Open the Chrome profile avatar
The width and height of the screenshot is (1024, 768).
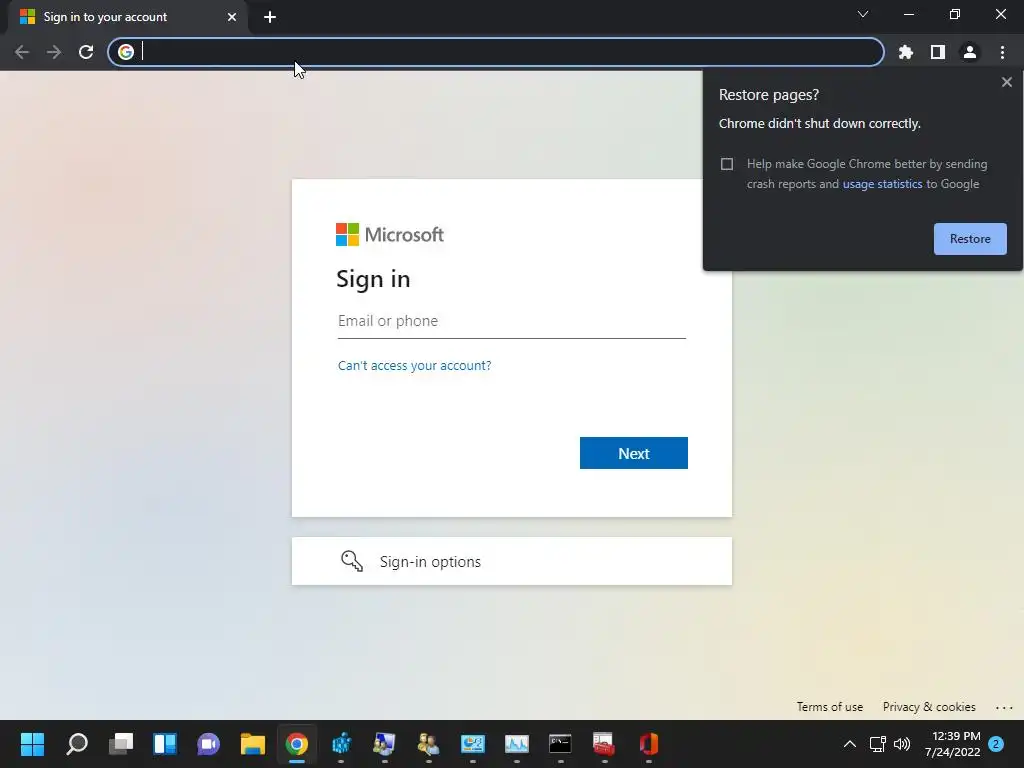click(970, 52)
